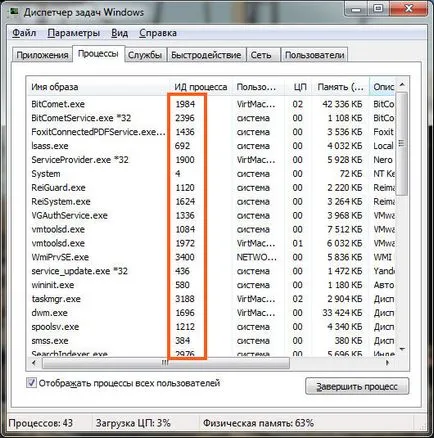Click the Процессов: 43 status entry
The height and width of the screenshot is (438, 434).
[40, 423]
